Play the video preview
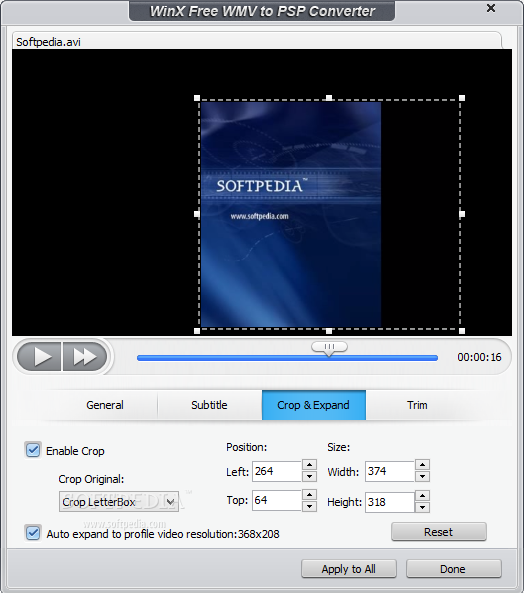Image resolution: width=524 pixels, height=593 pixels. tap(39, 356)
